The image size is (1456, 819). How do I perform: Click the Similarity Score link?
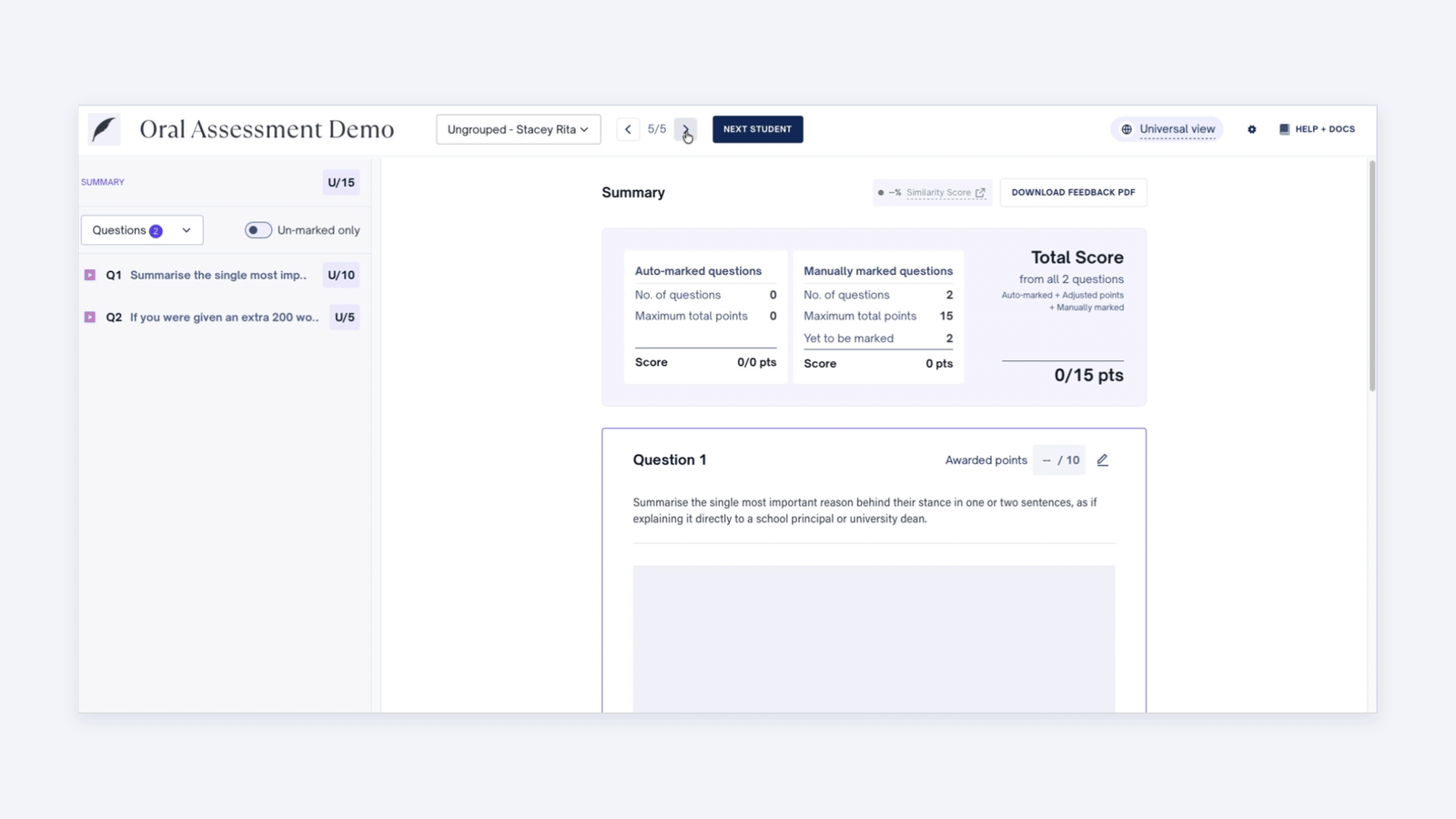coord(938,193)
